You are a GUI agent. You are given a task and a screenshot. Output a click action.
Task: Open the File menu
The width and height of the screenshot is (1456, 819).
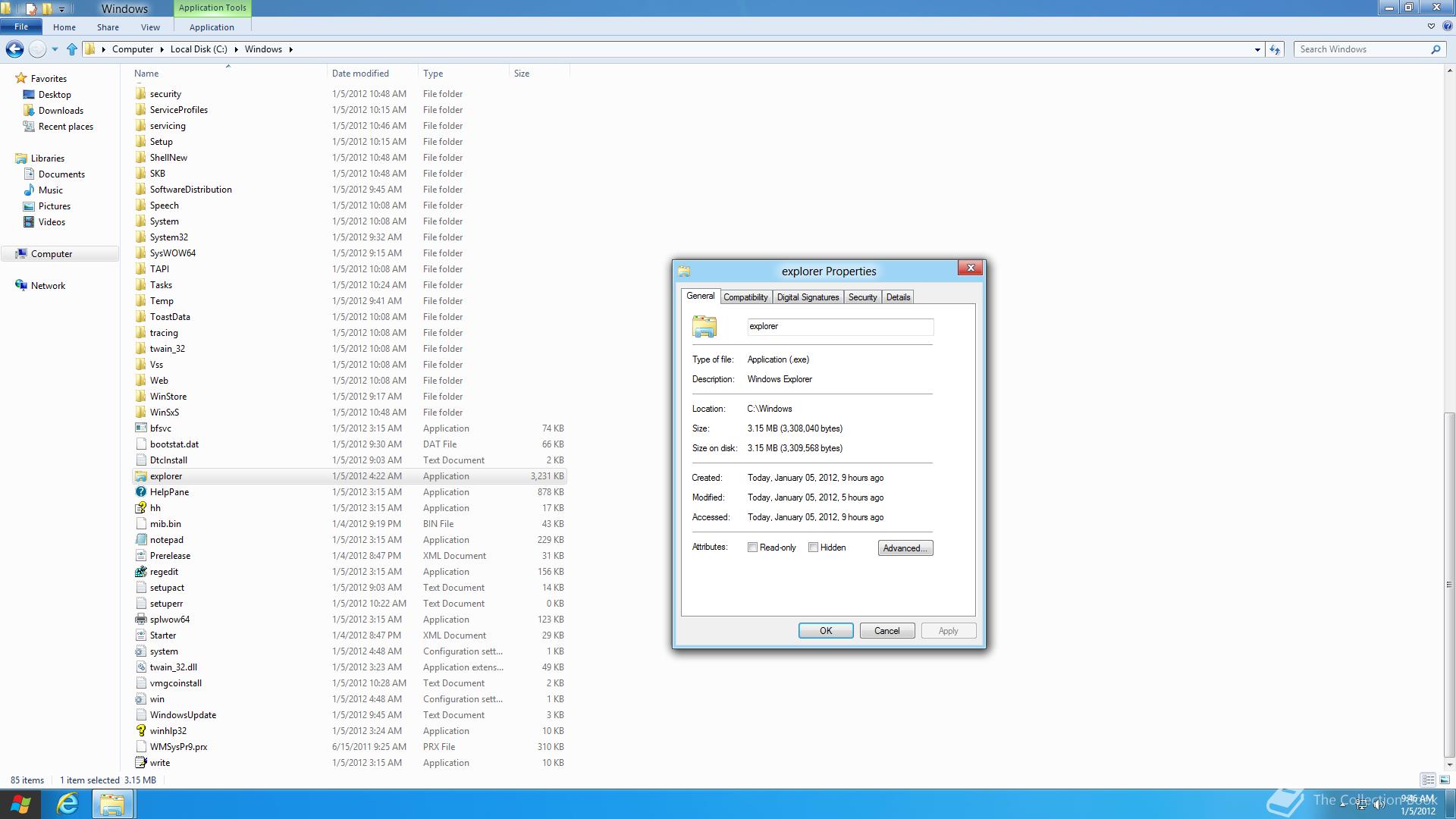click(x=21, y=27)
